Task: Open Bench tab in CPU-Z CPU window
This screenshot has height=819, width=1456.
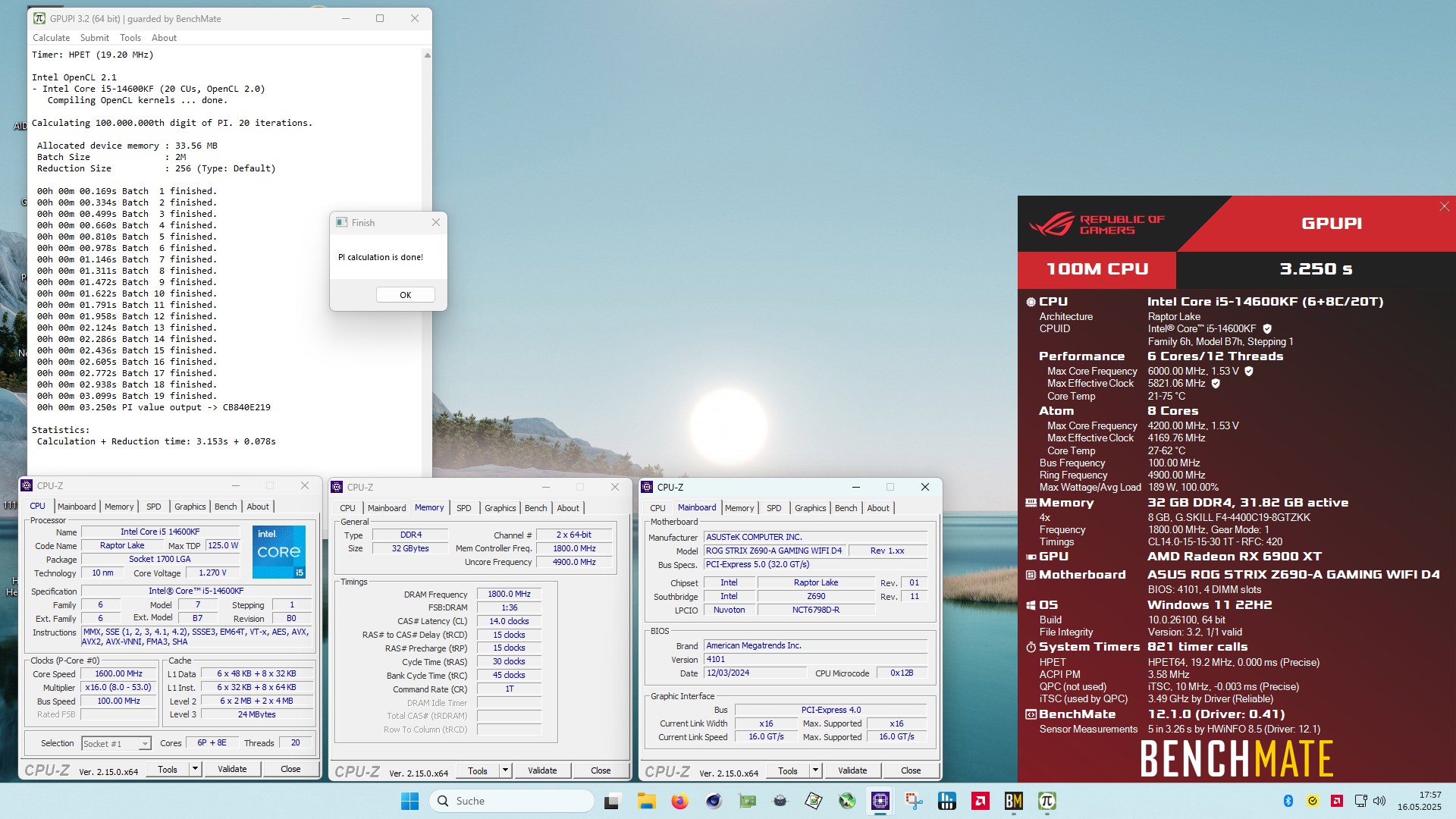Action: pyautogui.click(x=225, y=507)
